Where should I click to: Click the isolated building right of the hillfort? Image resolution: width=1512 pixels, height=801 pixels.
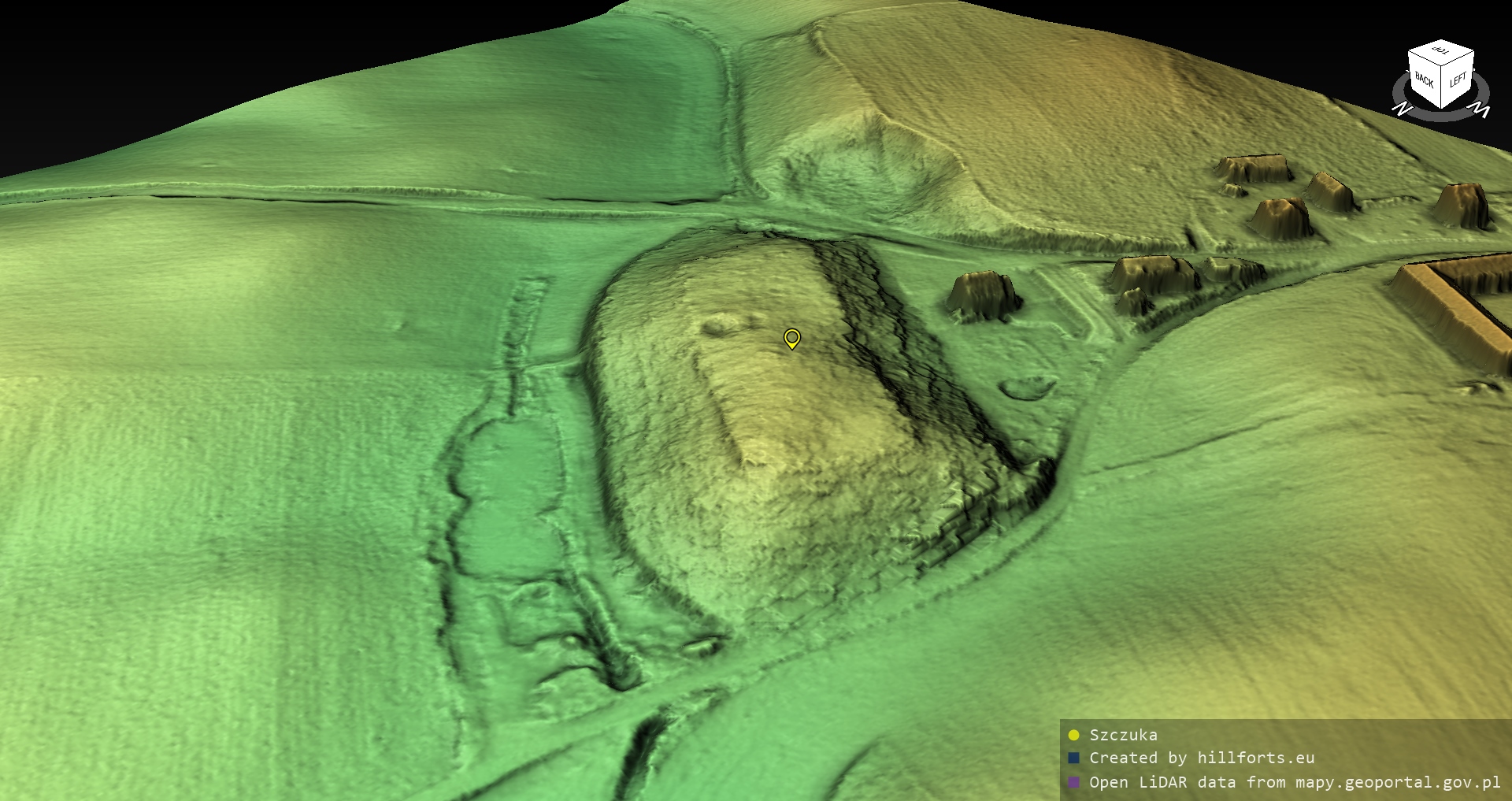point(982,294)
